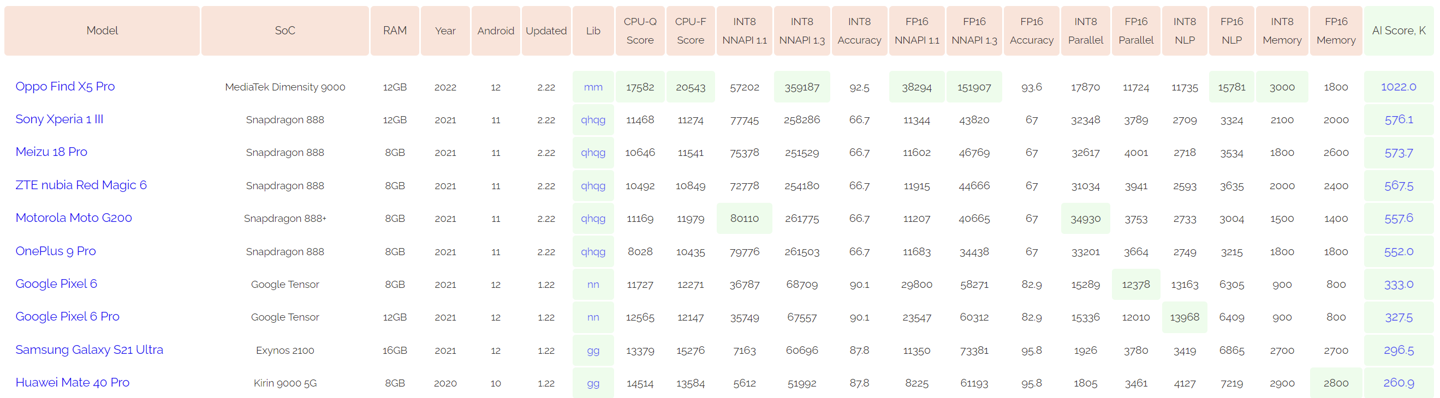Select the MediaTek Dimensity 9000 cell

point(285,88)
